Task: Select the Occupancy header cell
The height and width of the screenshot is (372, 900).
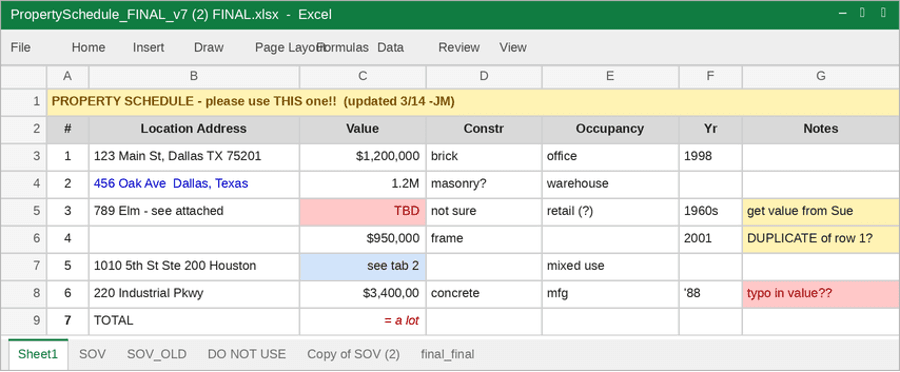Action: pyautogui.click(x=610, y=129)
